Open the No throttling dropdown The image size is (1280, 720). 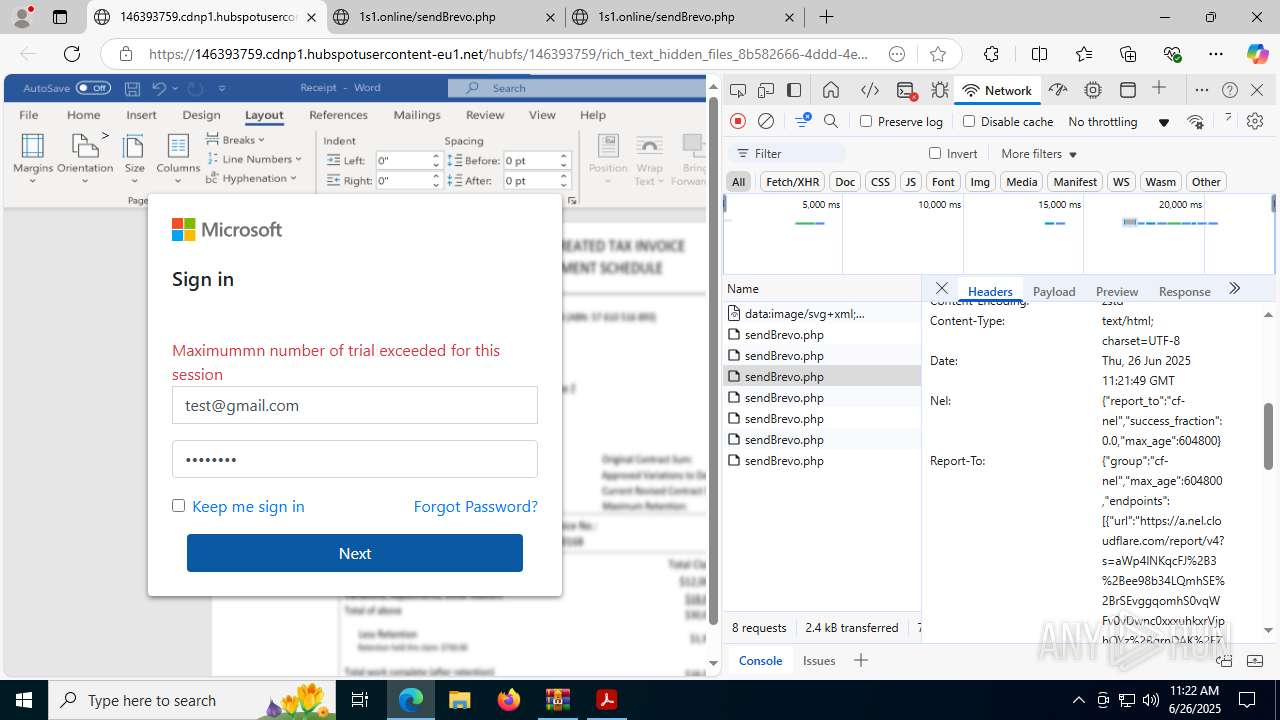[1118, 122]
